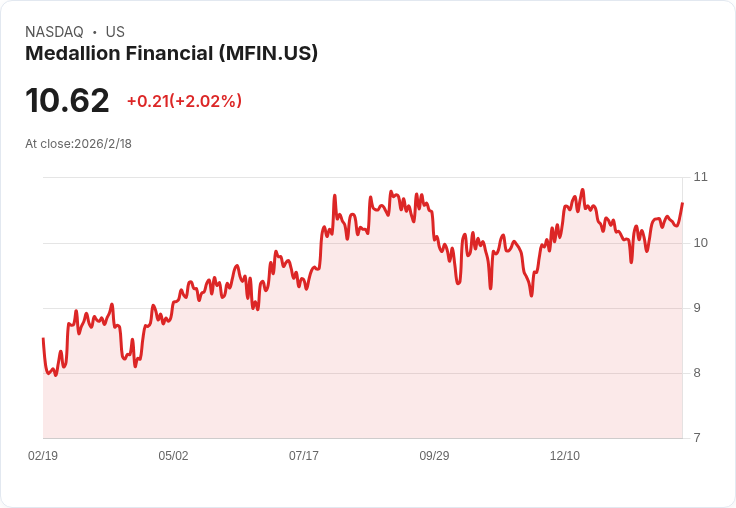Click the 11 price axis label
The width and height of the screenshot is (736, 508).
click(x=700, y=177)
